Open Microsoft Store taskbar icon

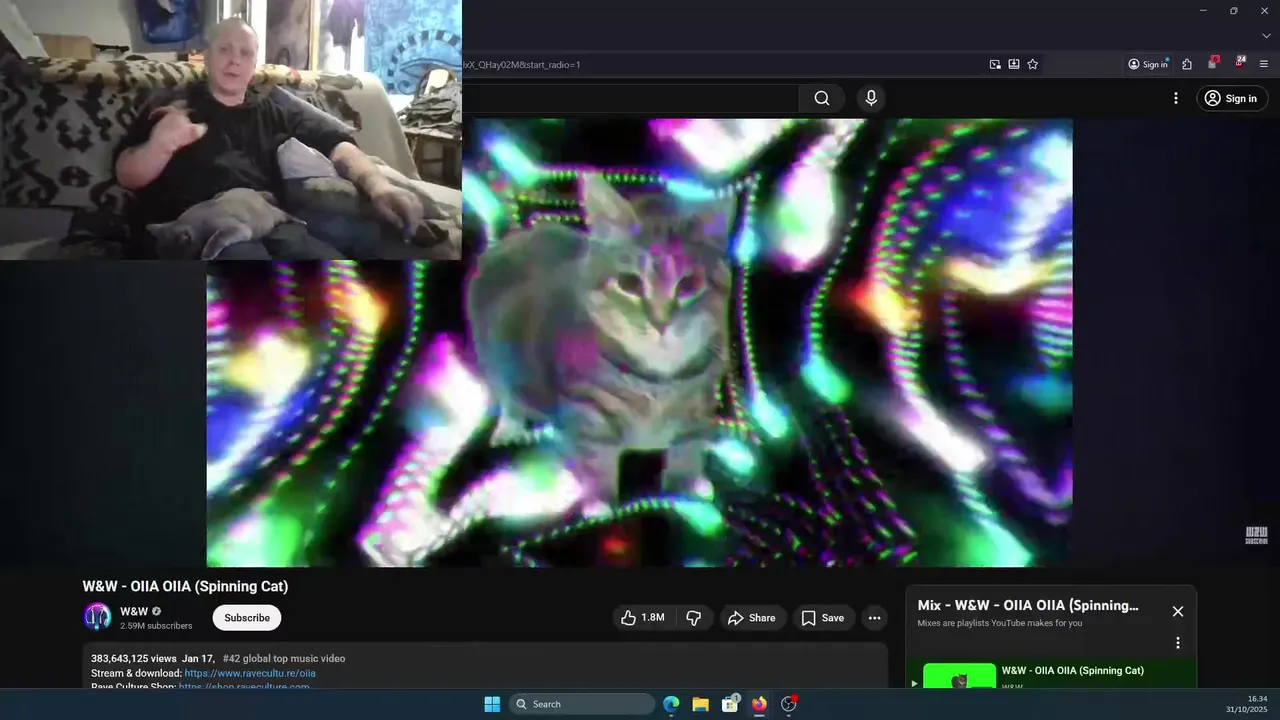click(x=730, y=704)
